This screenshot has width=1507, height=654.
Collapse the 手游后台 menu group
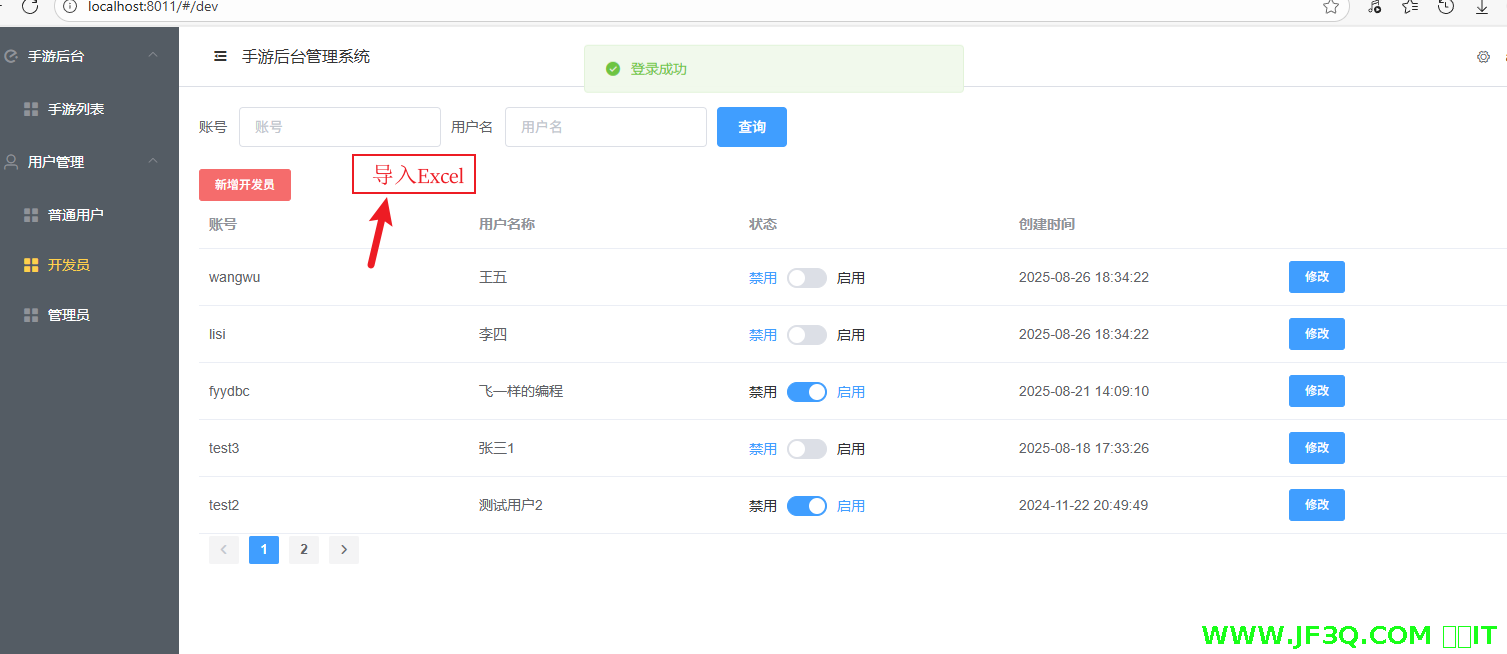pyautogui.click(x=153, y=56)
